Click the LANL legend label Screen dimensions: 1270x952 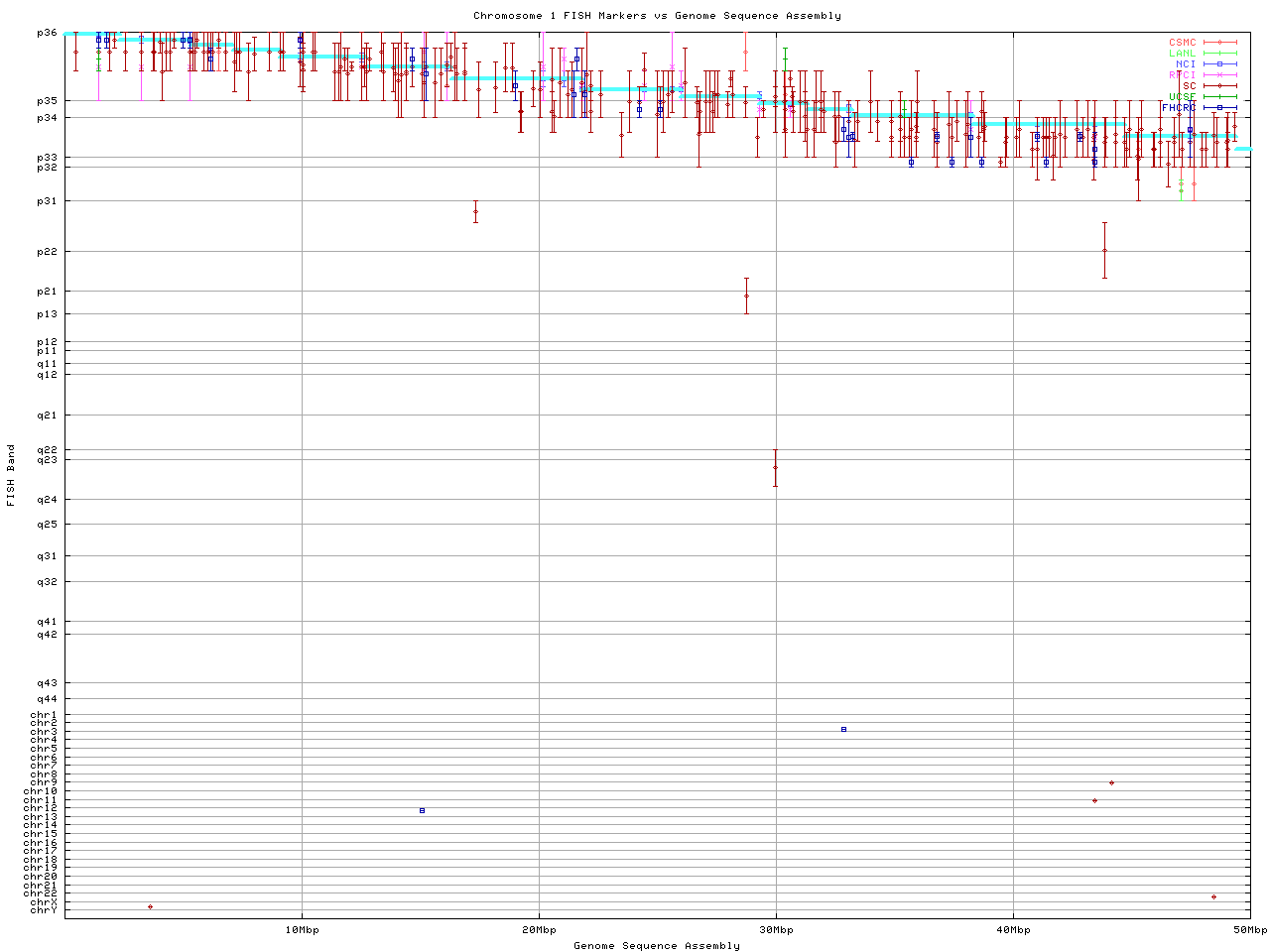(x=1182, y=54)
